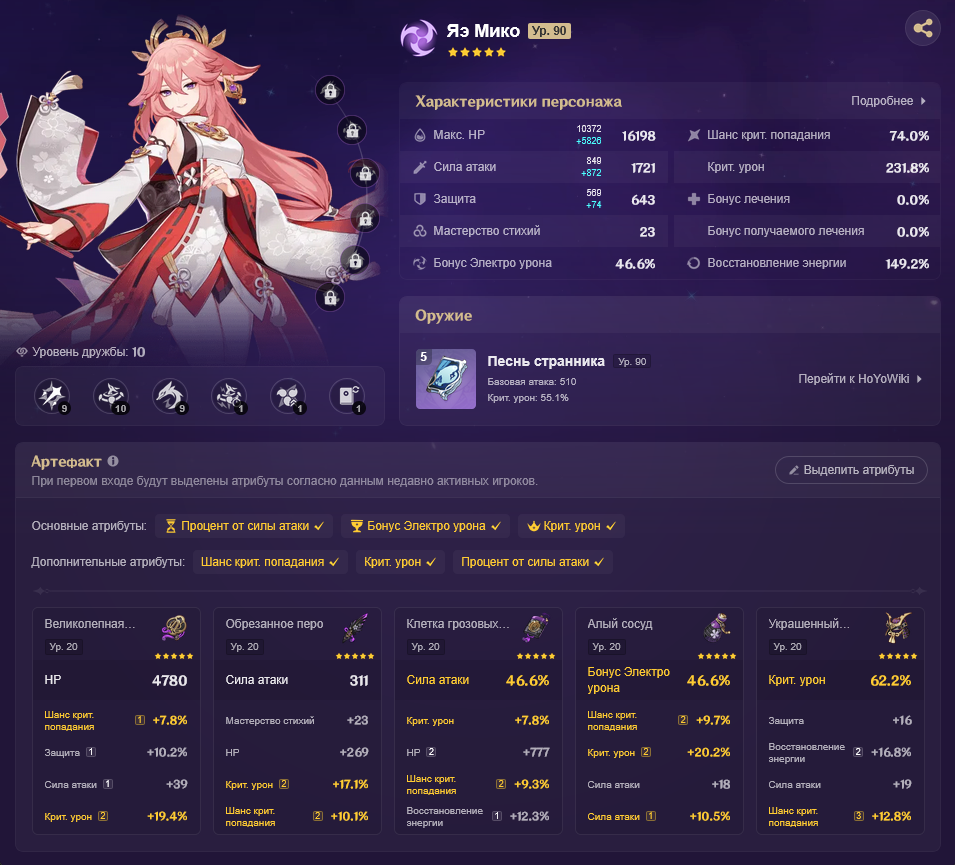Click the Выделить атрибуты button

[851, 470]
